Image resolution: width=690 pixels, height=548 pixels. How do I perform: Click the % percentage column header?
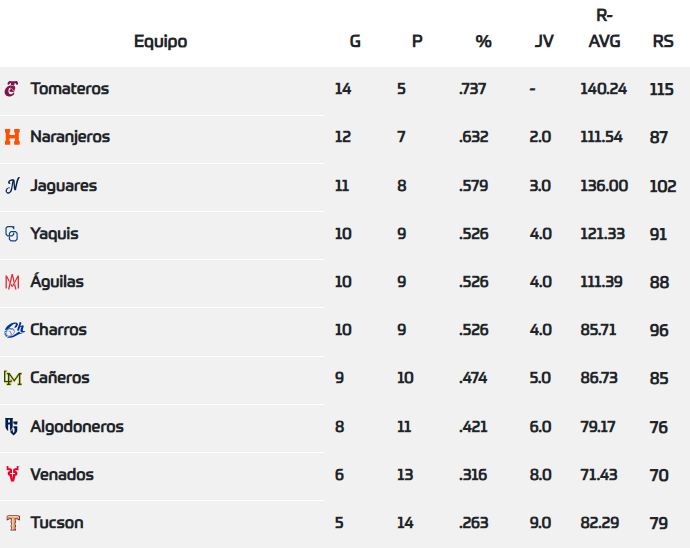pos(484,41)
